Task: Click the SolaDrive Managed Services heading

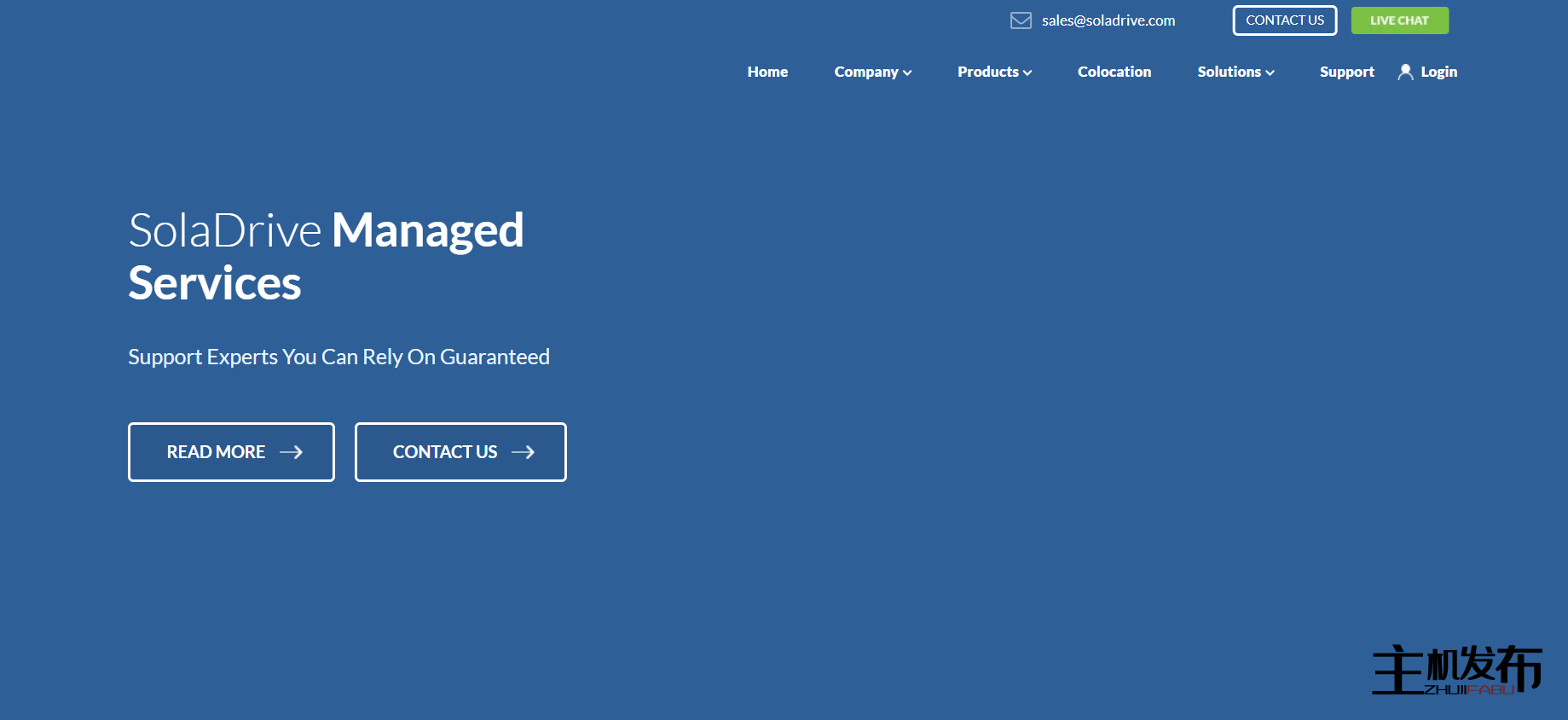Action: point(326,256)
